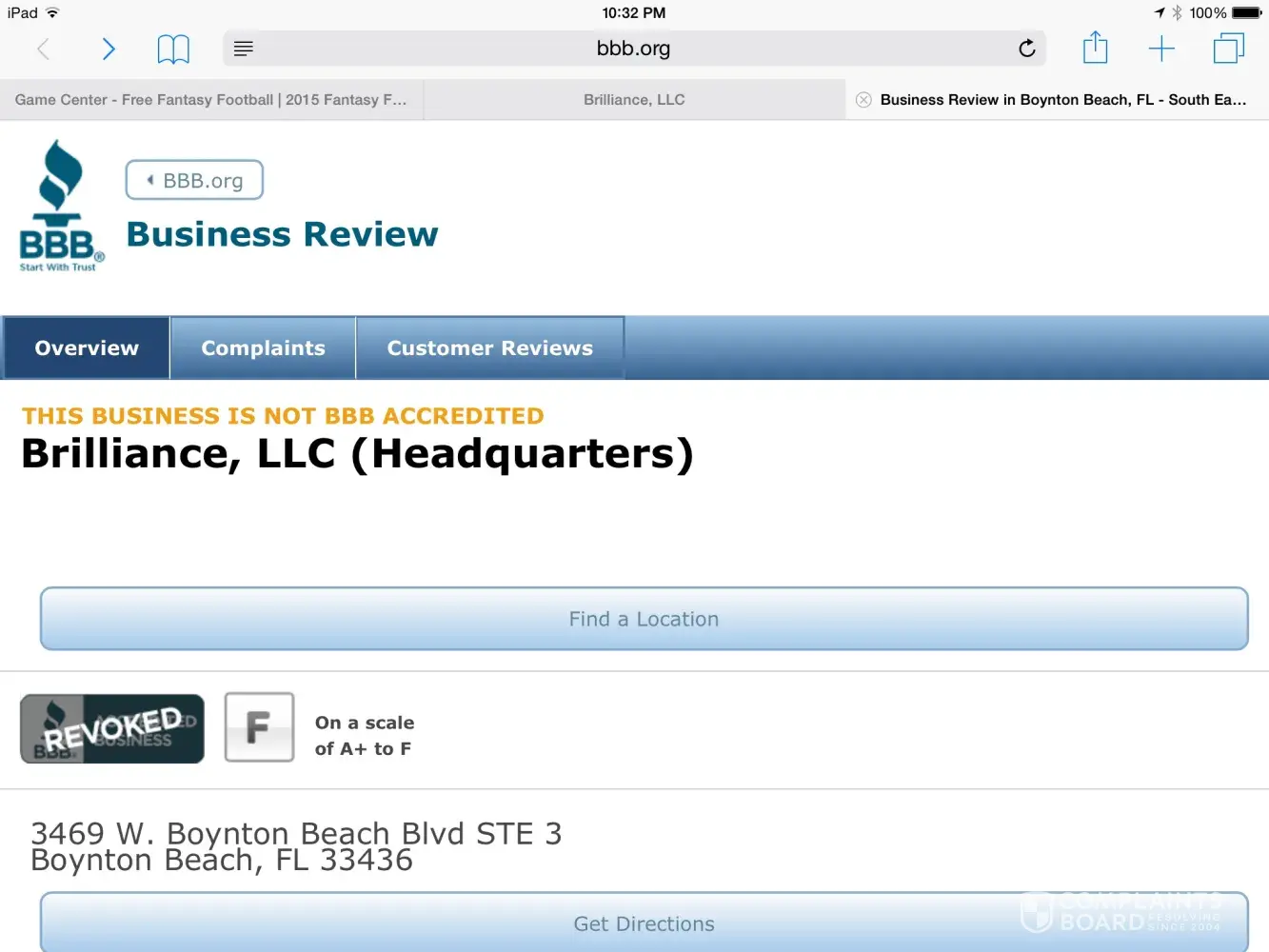
Task: Click the 'Boynton Beach, FL 33436' line
Action: pos(222,861)
